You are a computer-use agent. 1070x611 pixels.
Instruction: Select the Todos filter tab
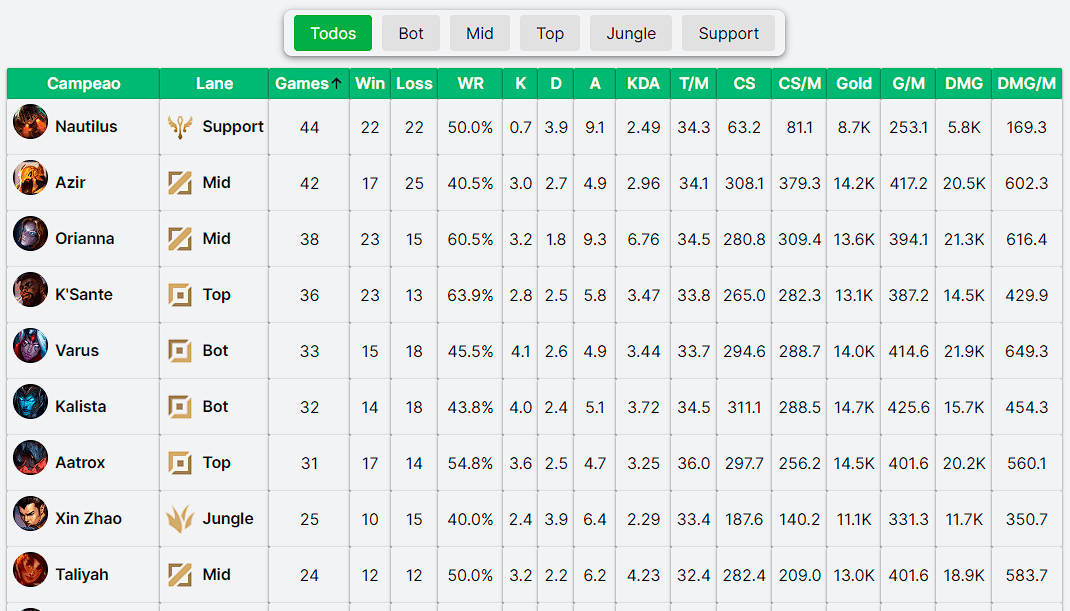point(333,33)
